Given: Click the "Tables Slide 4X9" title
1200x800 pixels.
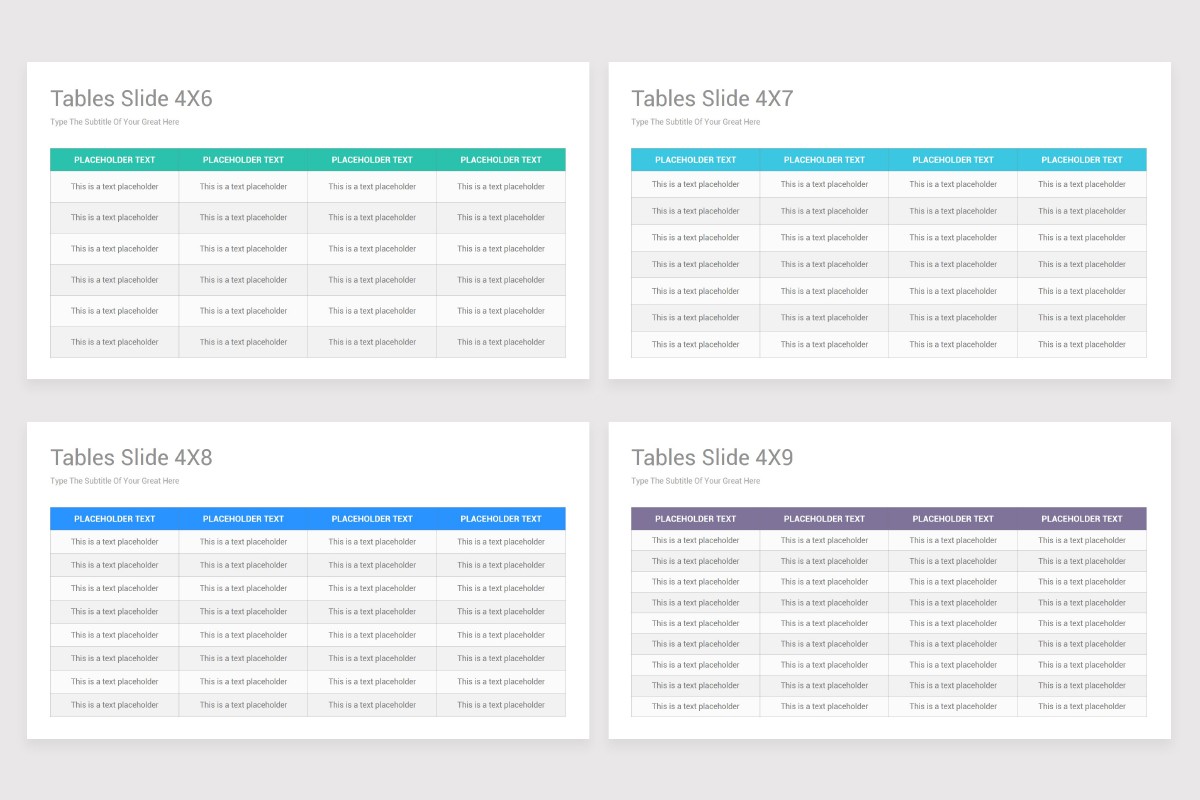Looking at the screenshot, I should coord(712,457).
